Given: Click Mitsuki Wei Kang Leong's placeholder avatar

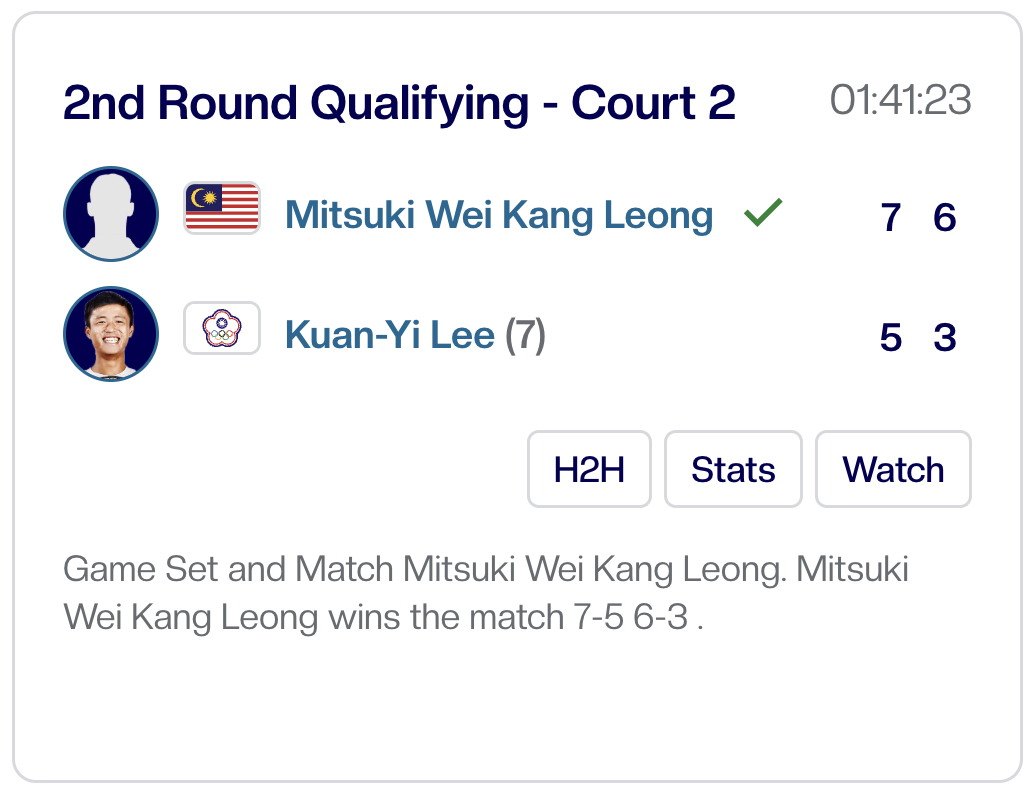Looking at the screenshot, I should pos(111,214).
